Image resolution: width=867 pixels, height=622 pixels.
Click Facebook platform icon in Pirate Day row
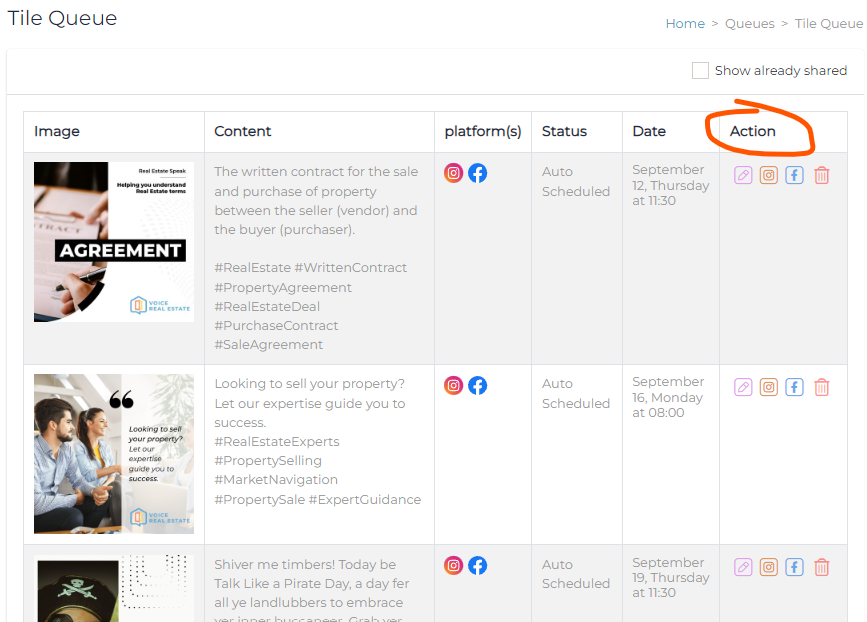[x=478, y=566]
